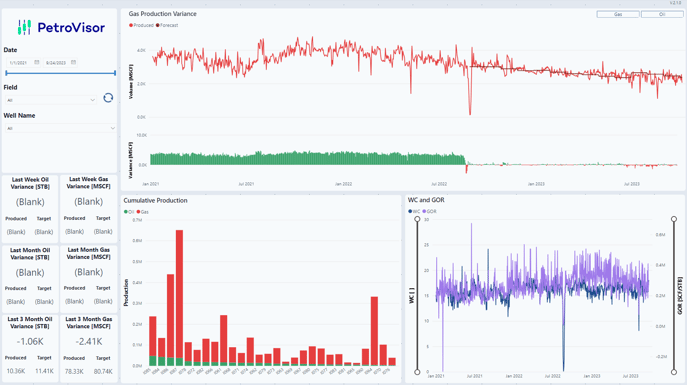Click the refresh icon beside Field
The height and width of the screenshot is (385, 687).
(108, 98)
